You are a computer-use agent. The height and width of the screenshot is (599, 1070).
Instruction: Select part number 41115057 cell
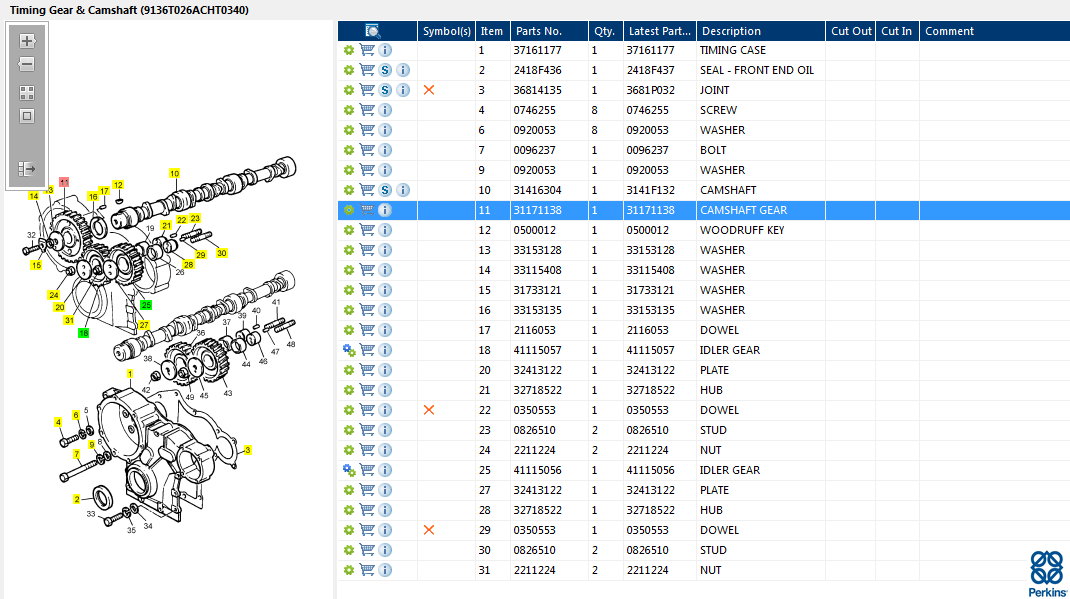pos(537,350)
